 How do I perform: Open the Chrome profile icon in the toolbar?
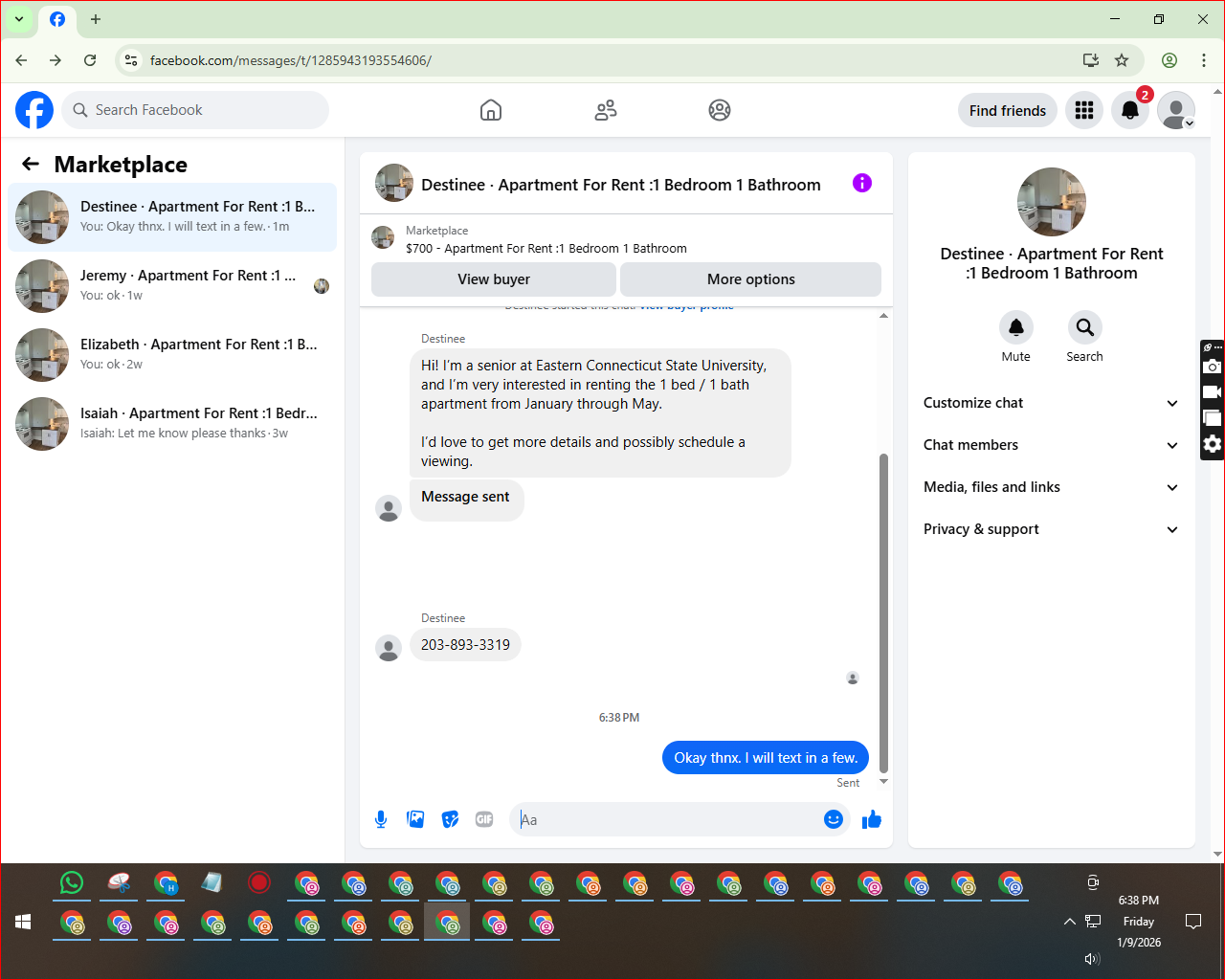pyautogui.click(x=1169, y=60)
